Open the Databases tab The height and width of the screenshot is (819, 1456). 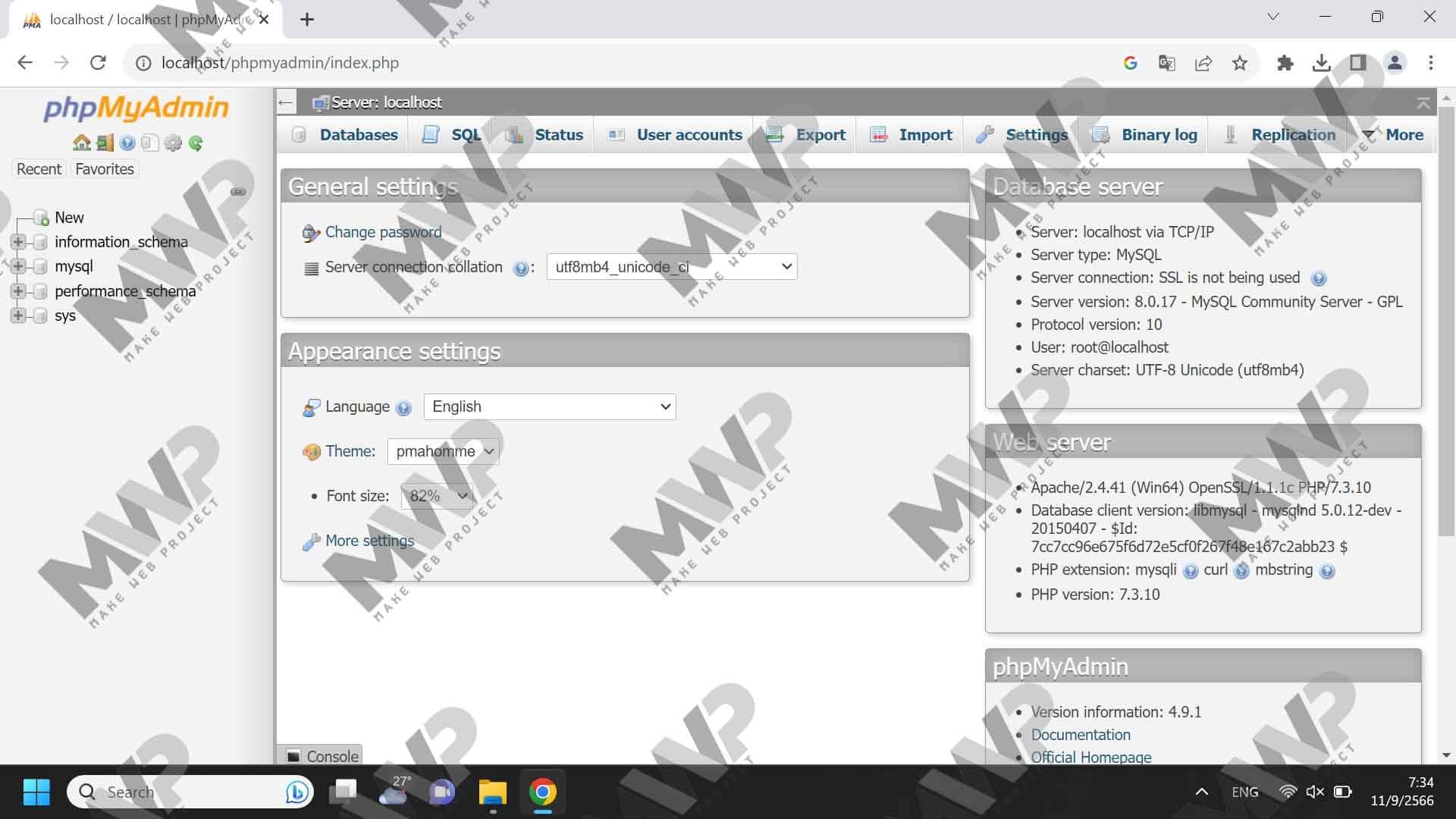point(345,135)
